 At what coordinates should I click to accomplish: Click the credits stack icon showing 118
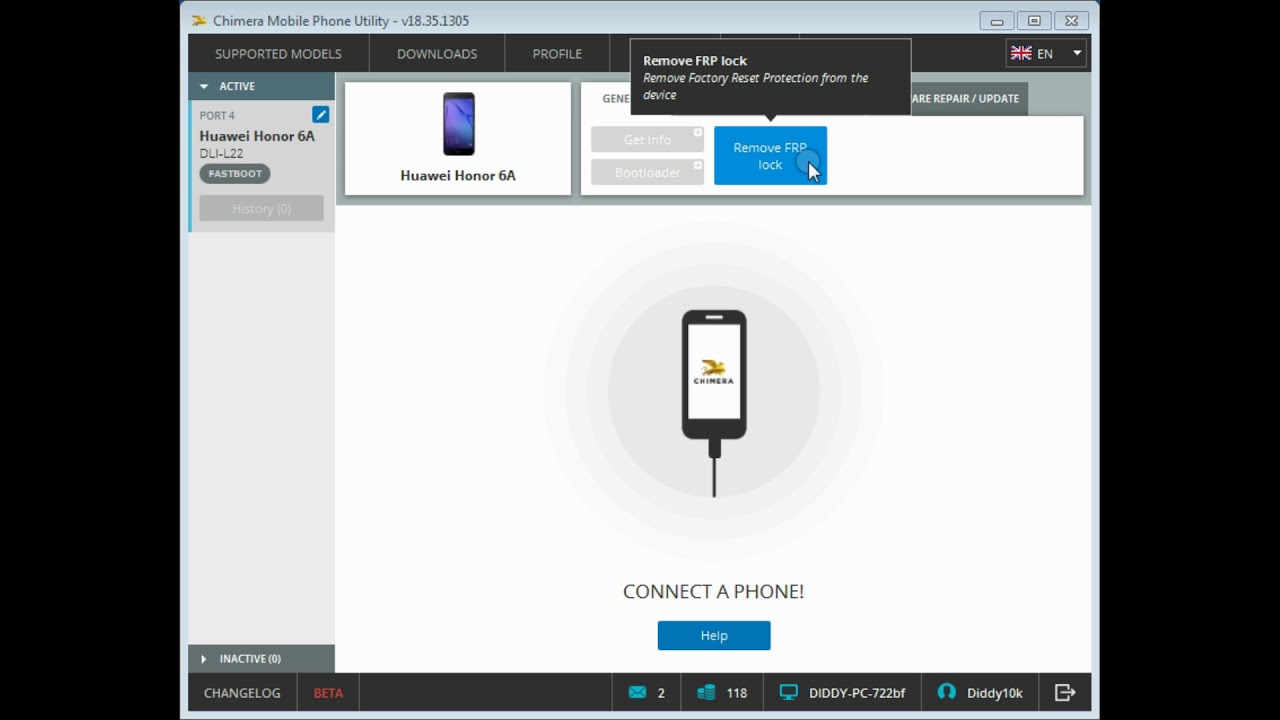coord(707,692)
